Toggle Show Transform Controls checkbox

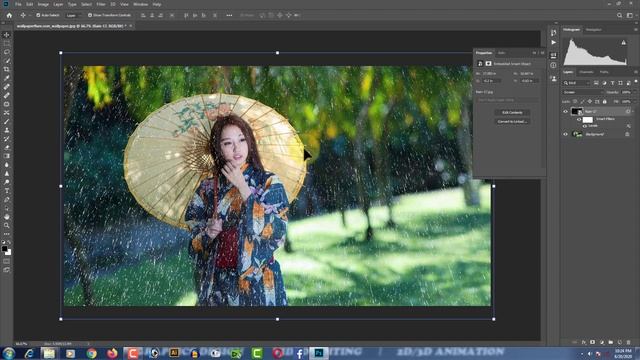[x=90, y=16]
